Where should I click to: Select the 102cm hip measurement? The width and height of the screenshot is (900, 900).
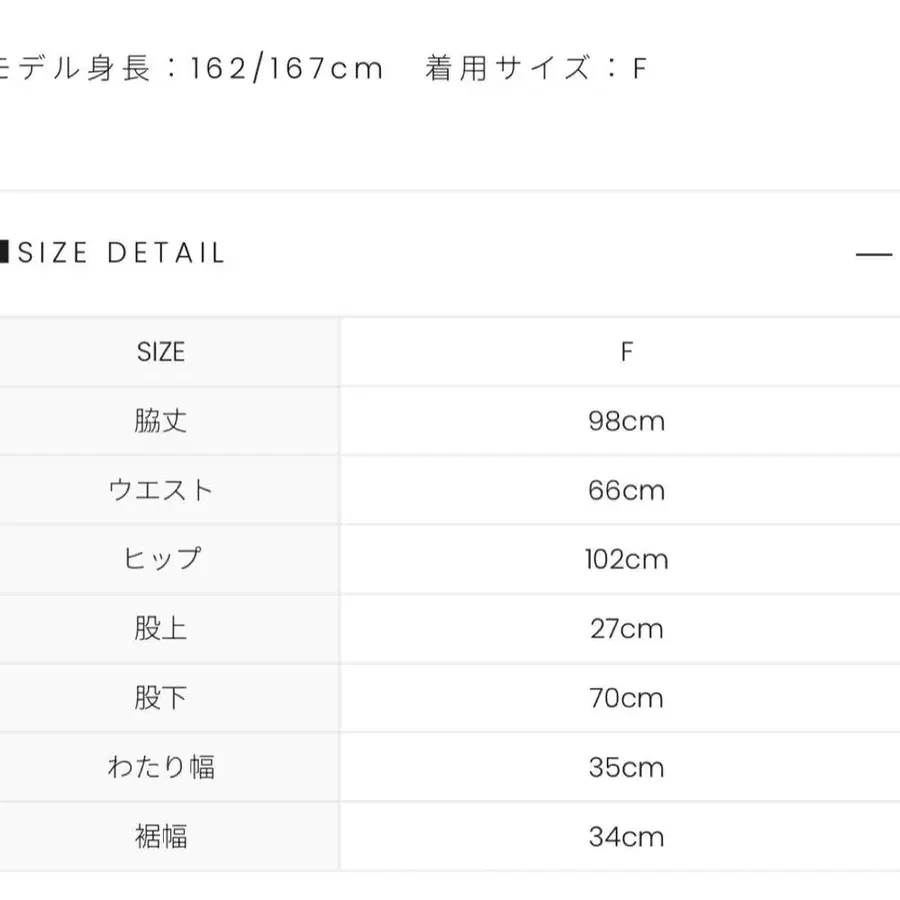coord(627,559)
